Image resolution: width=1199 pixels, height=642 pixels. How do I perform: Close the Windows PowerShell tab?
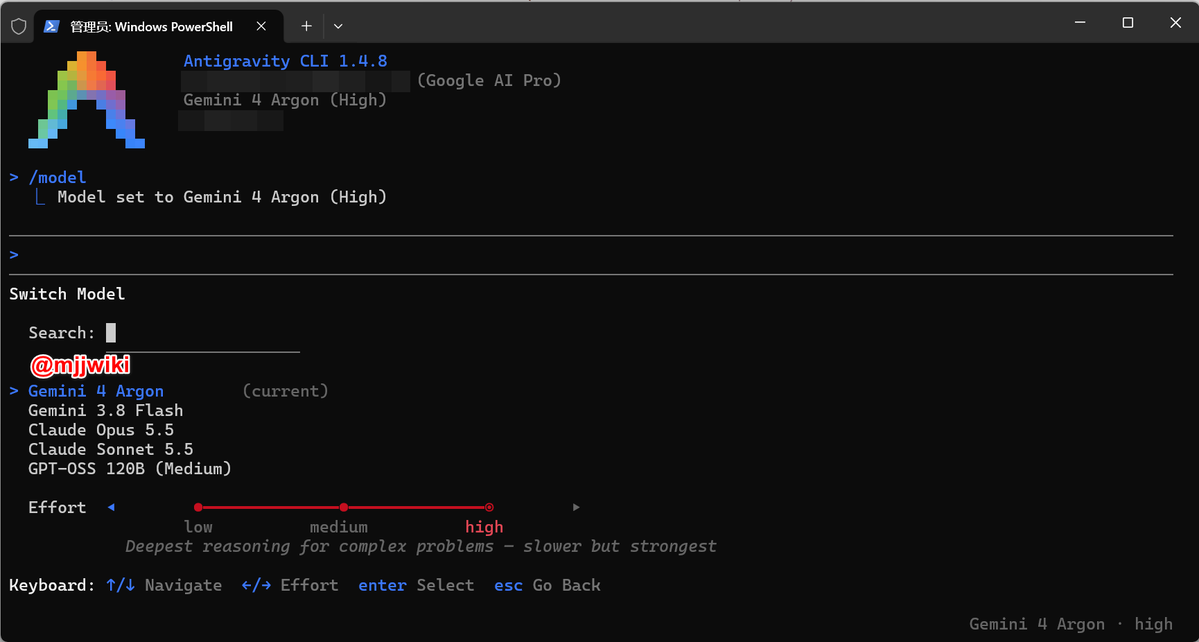click(262, 26)
